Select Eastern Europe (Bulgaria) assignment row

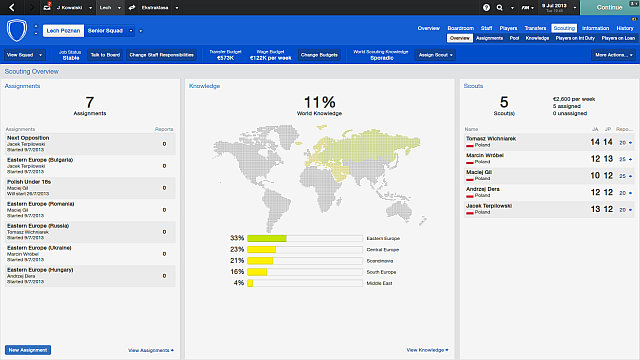90,166
